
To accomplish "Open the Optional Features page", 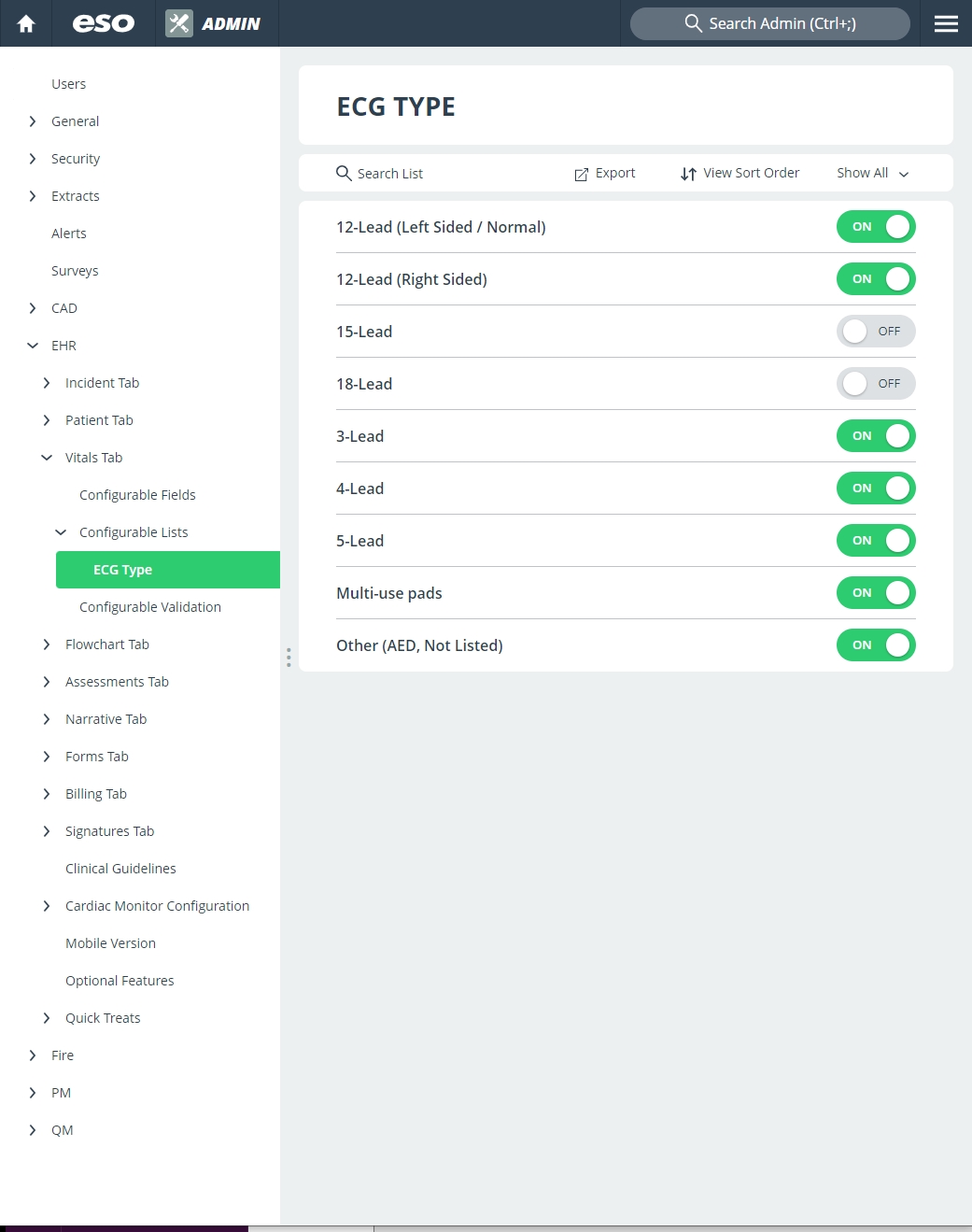I will click(x=120, y=980).
